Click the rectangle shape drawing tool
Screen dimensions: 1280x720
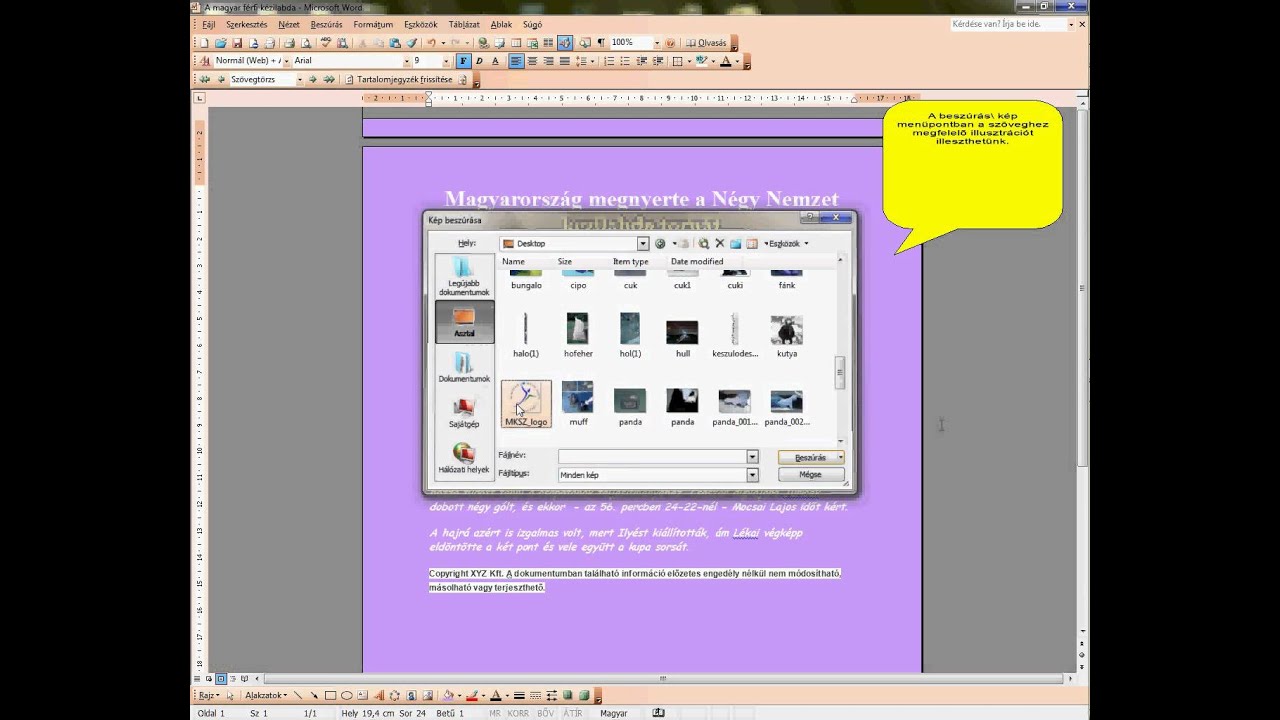click(x=331, y=695)
